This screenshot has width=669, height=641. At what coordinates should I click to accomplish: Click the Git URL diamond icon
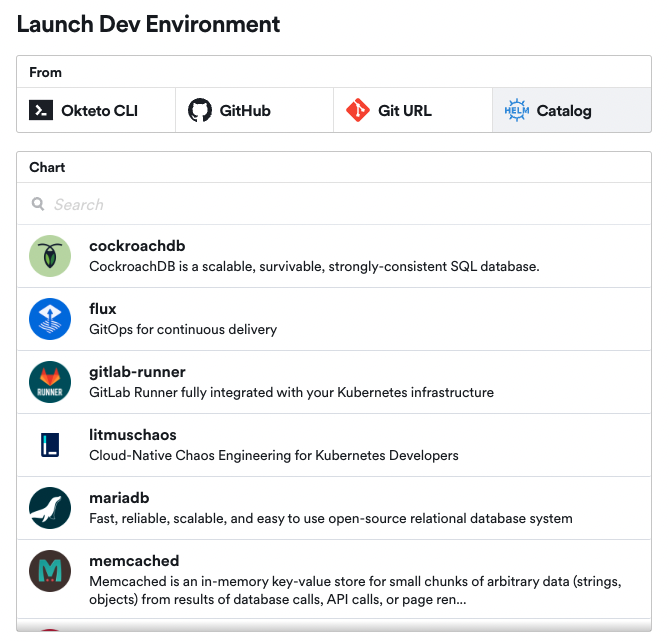coord(358,110)
